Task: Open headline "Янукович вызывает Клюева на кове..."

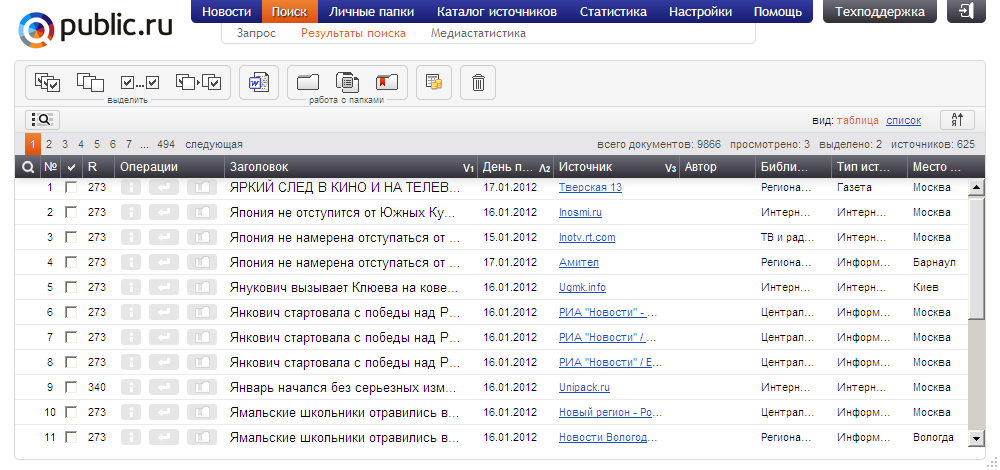Action: tap(344, 287)
